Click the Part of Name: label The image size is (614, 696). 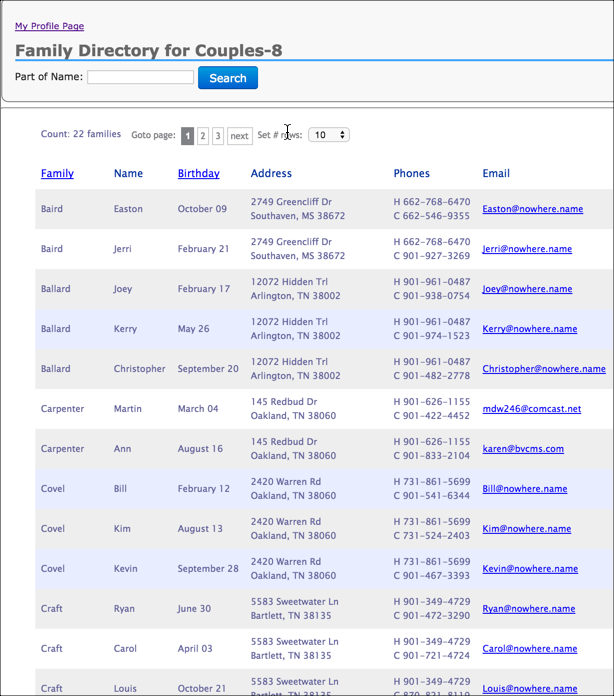[x=49, y=76]
